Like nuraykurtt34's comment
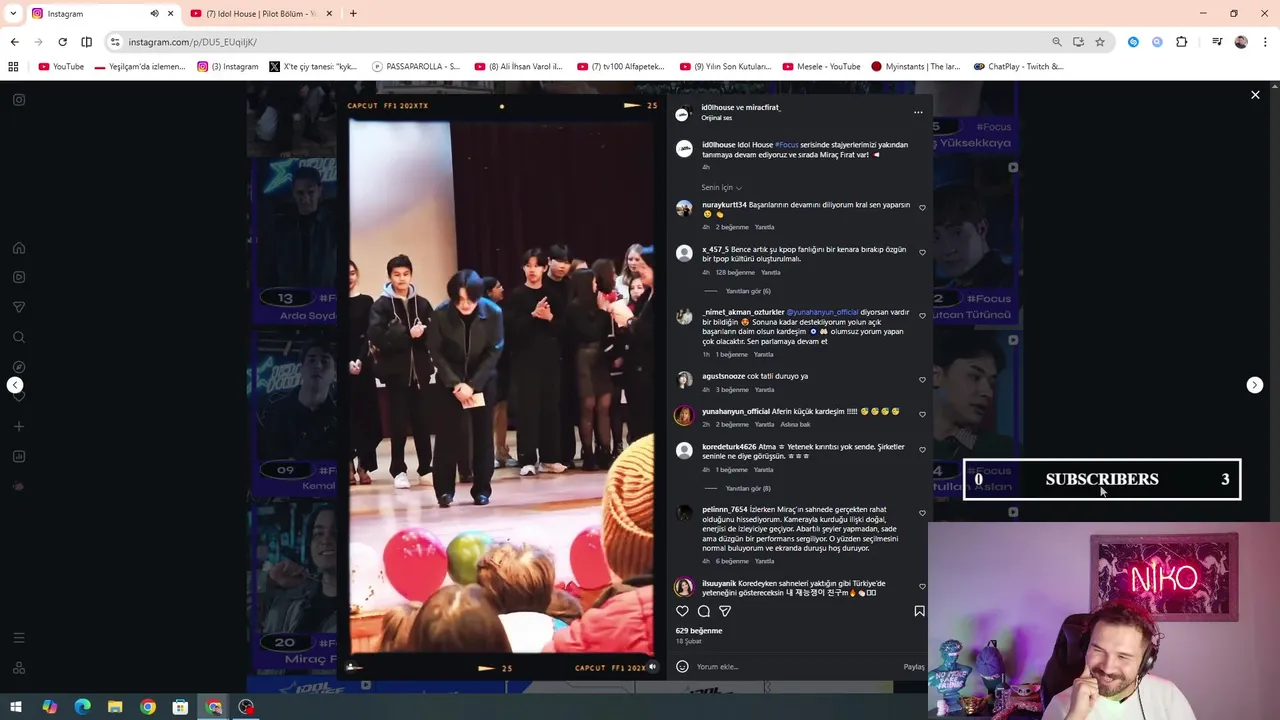The image size is (1280, 720). (x=922, y=208)
